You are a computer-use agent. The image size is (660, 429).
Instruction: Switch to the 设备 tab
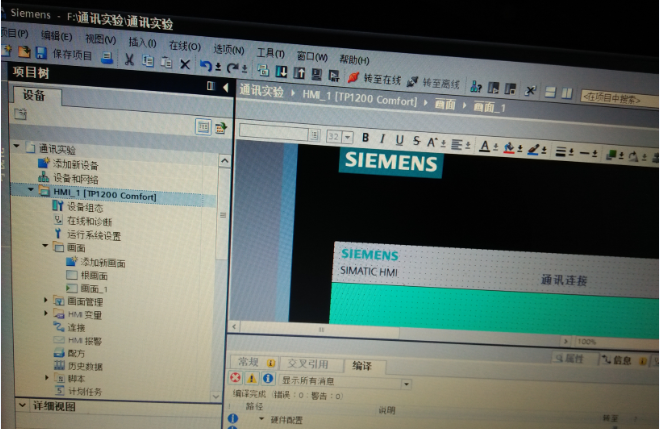pos(35,96)
